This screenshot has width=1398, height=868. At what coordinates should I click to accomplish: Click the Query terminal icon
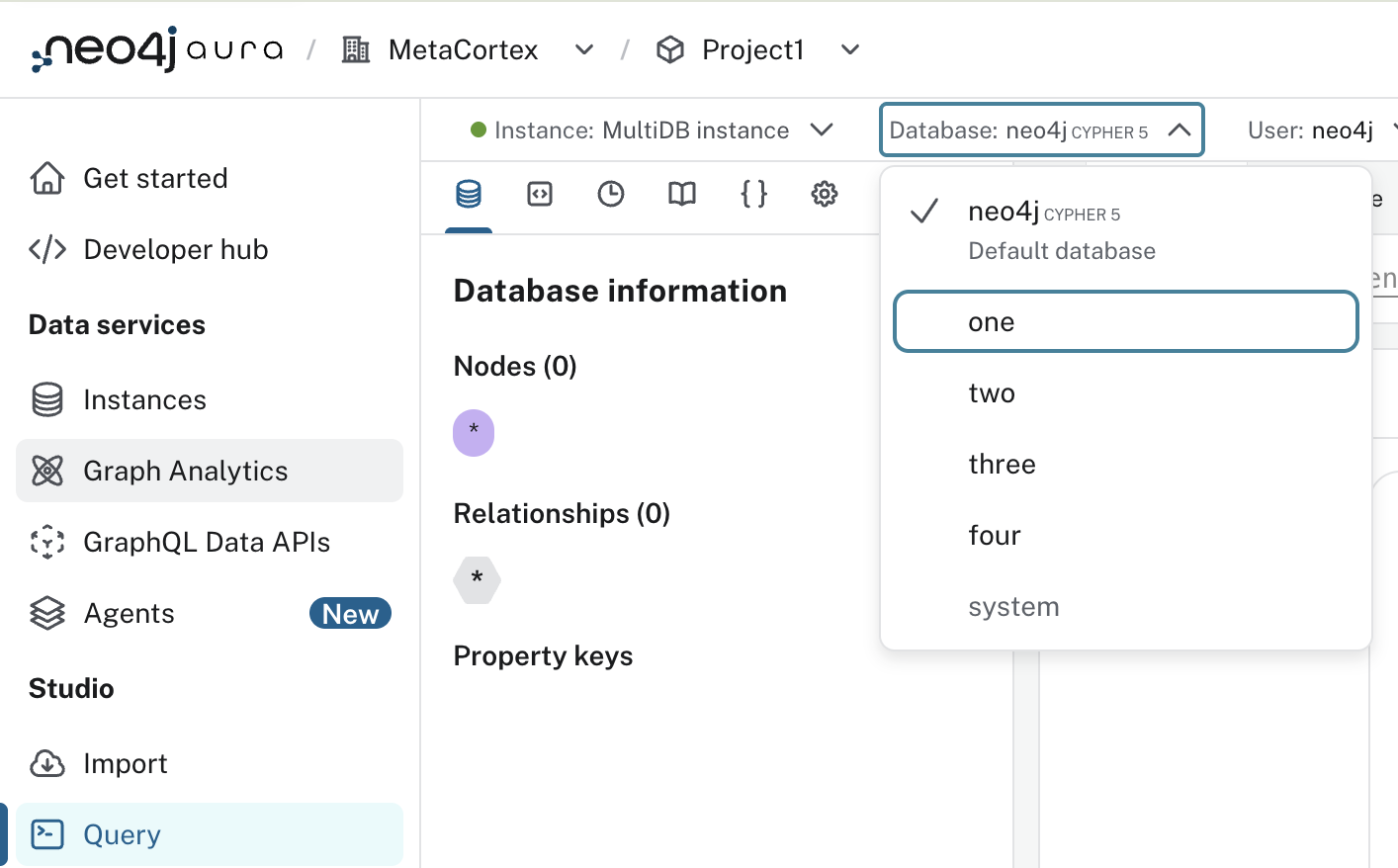click(x=47, y=834)
